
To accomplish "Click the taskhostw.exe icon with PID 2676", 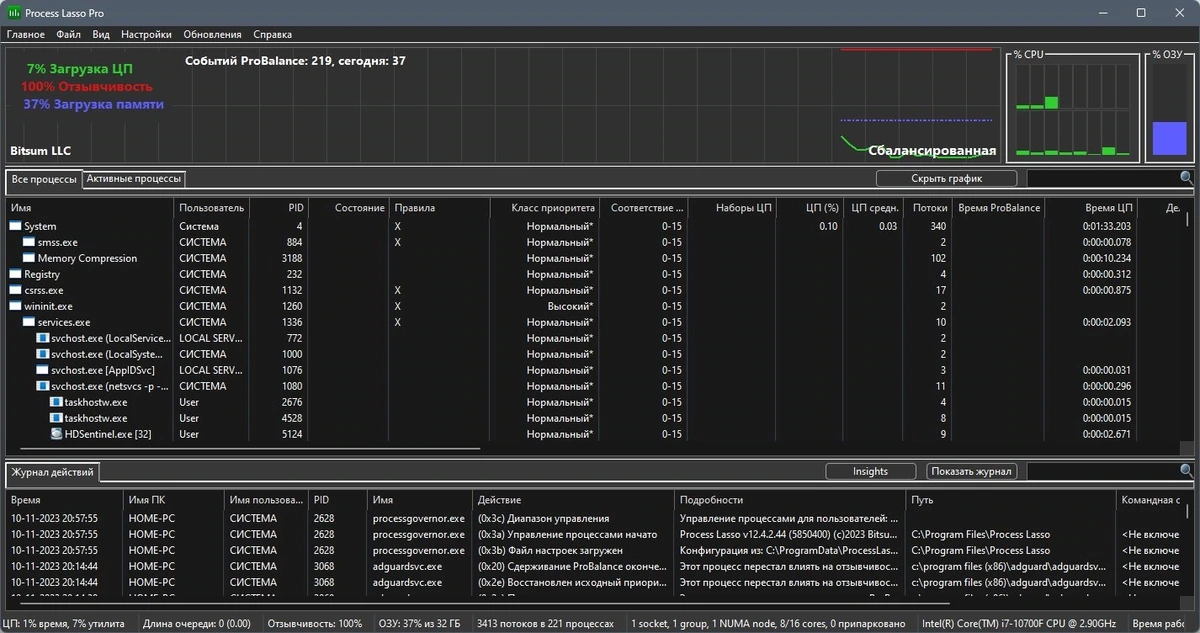I will pos(57,402).
